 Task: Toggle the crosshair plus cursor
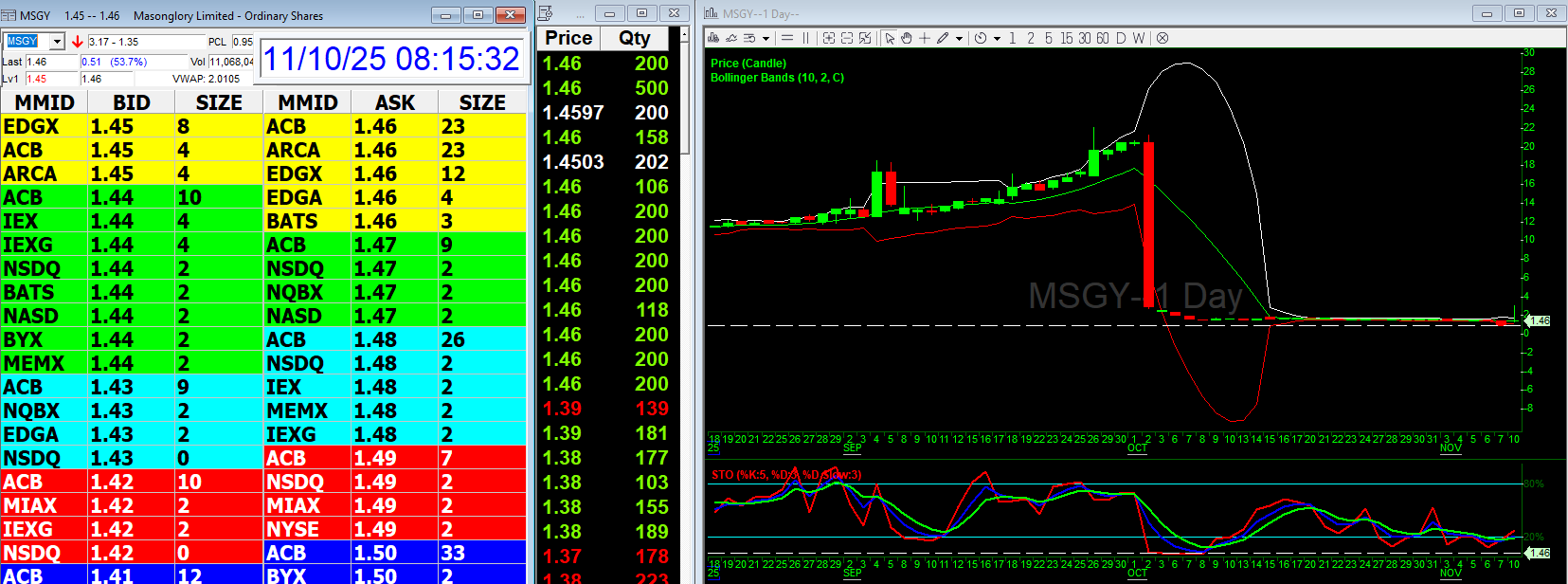(925, 38)
